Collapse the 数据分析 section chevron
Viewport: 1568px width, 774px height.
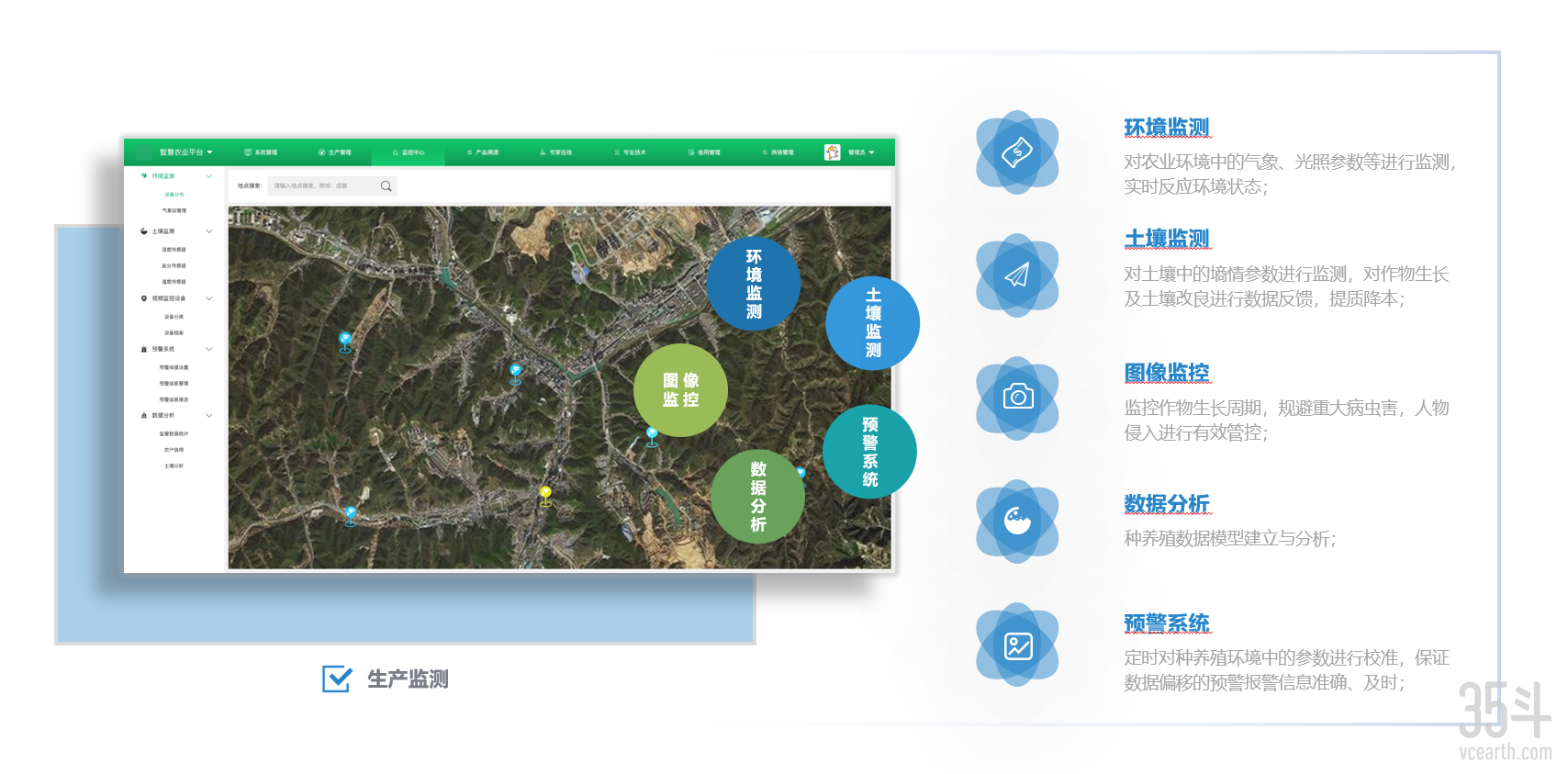pyautogui.click(x=209, y=415)
